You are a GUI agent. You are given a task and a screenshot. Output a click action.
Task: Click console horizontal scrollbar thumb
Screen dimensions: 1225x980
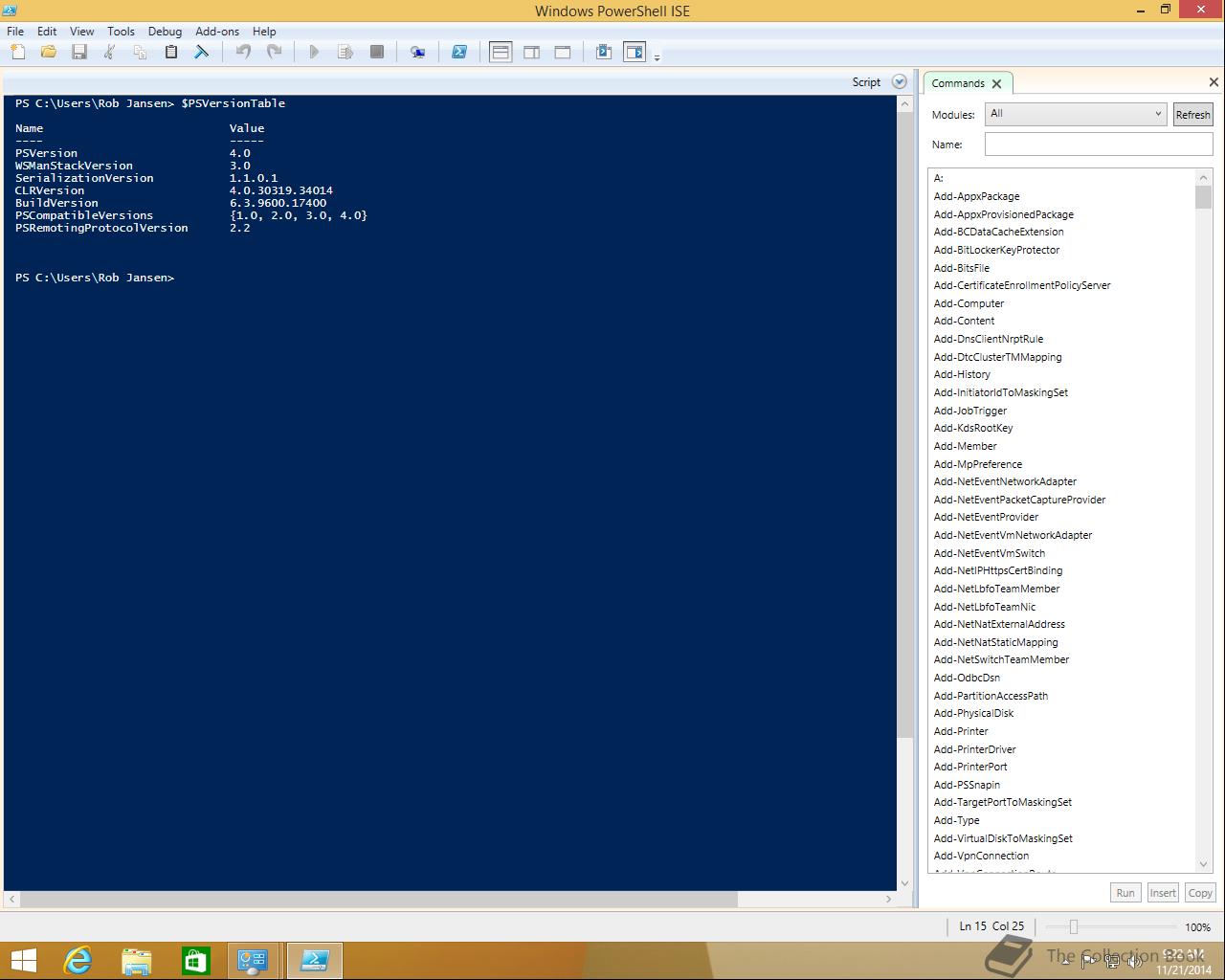coord(379,900)
